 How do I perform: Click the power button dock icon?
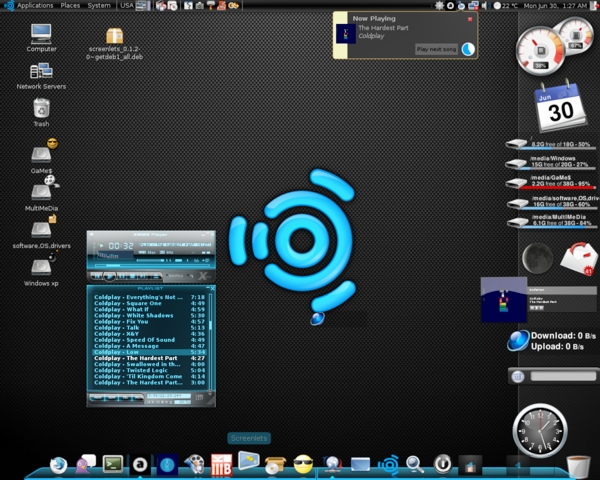[x=443, y=464]
